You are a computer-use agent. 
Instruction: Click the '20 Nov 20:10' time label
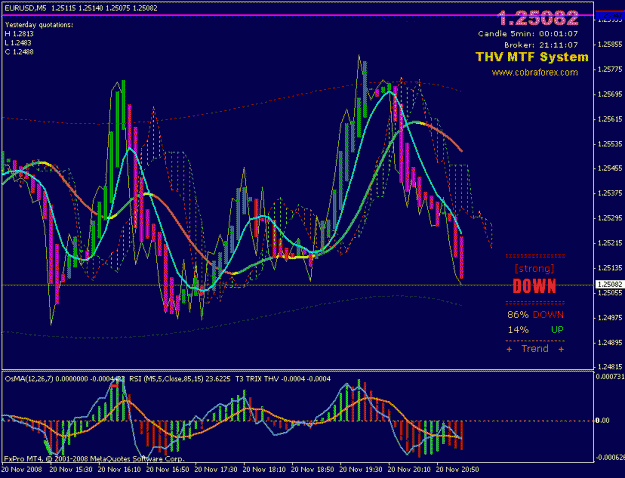(409, 470)
